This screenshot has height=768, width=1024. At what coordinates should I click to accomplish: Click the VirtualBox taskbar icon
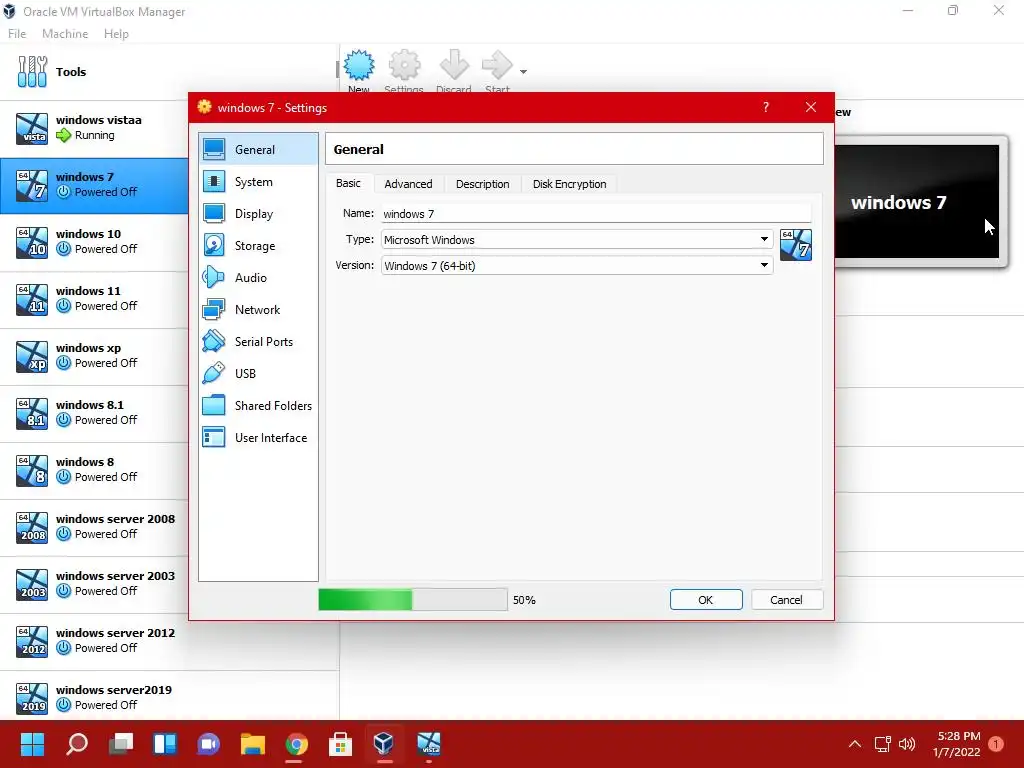point(384,743)
